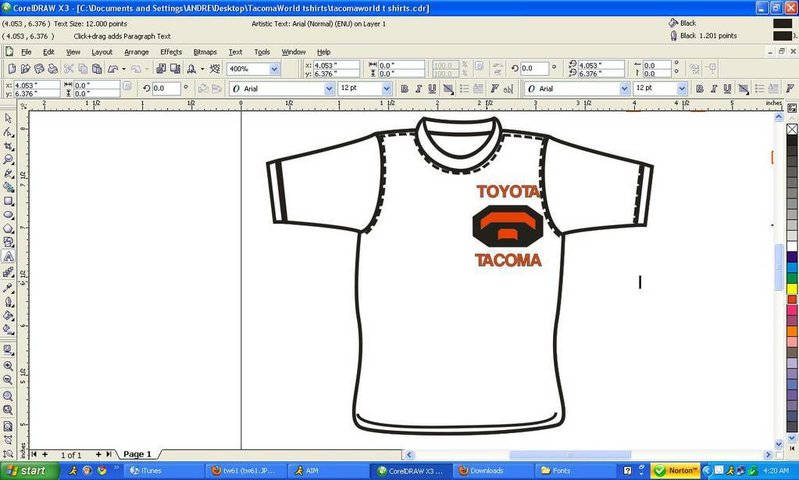Toggle Edit Text (ab|) button
Image resolution: width=799 pixels, height=480 pixels.
coord(508,89)
